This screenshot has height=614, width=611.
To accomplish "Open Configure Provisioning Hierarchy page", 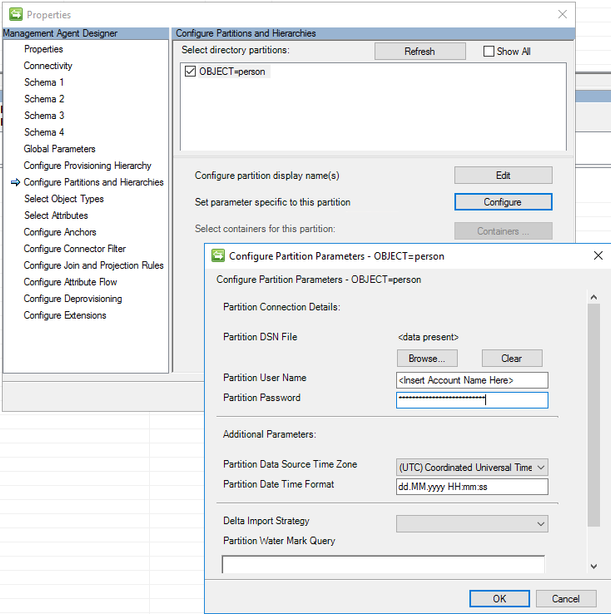I will click(x=87, y=165).
